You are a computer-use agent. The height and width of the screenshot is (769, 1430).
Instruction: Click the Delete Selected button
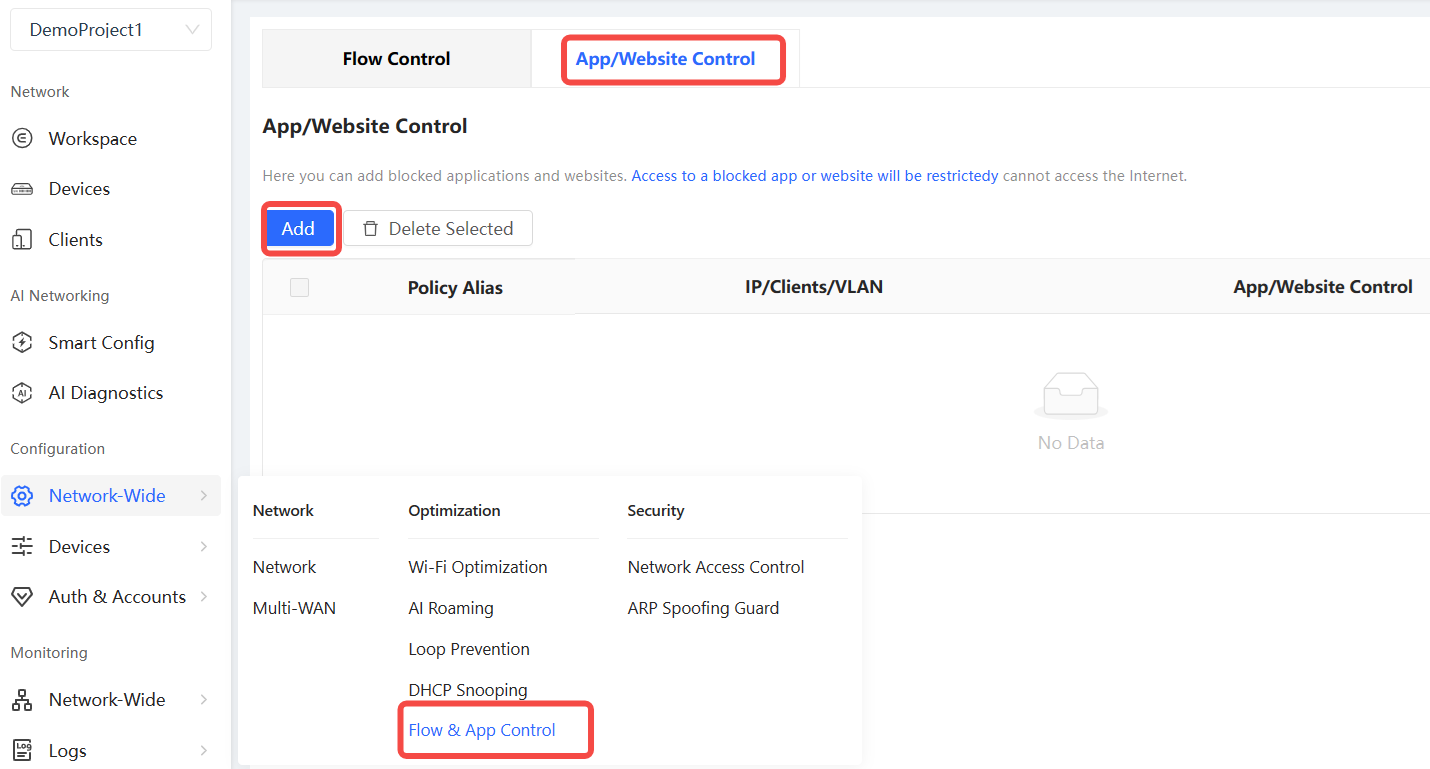click(438, 229)
